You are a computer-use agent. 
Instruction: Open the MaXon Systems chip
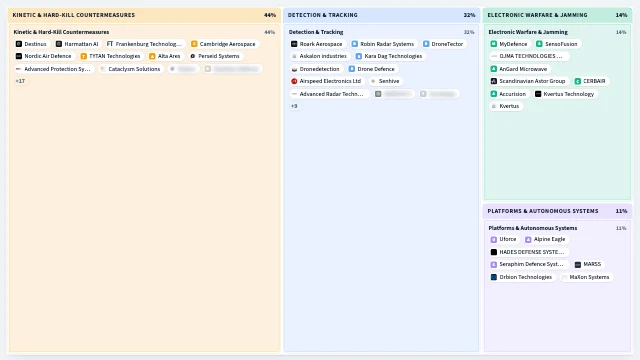[586, 277]
